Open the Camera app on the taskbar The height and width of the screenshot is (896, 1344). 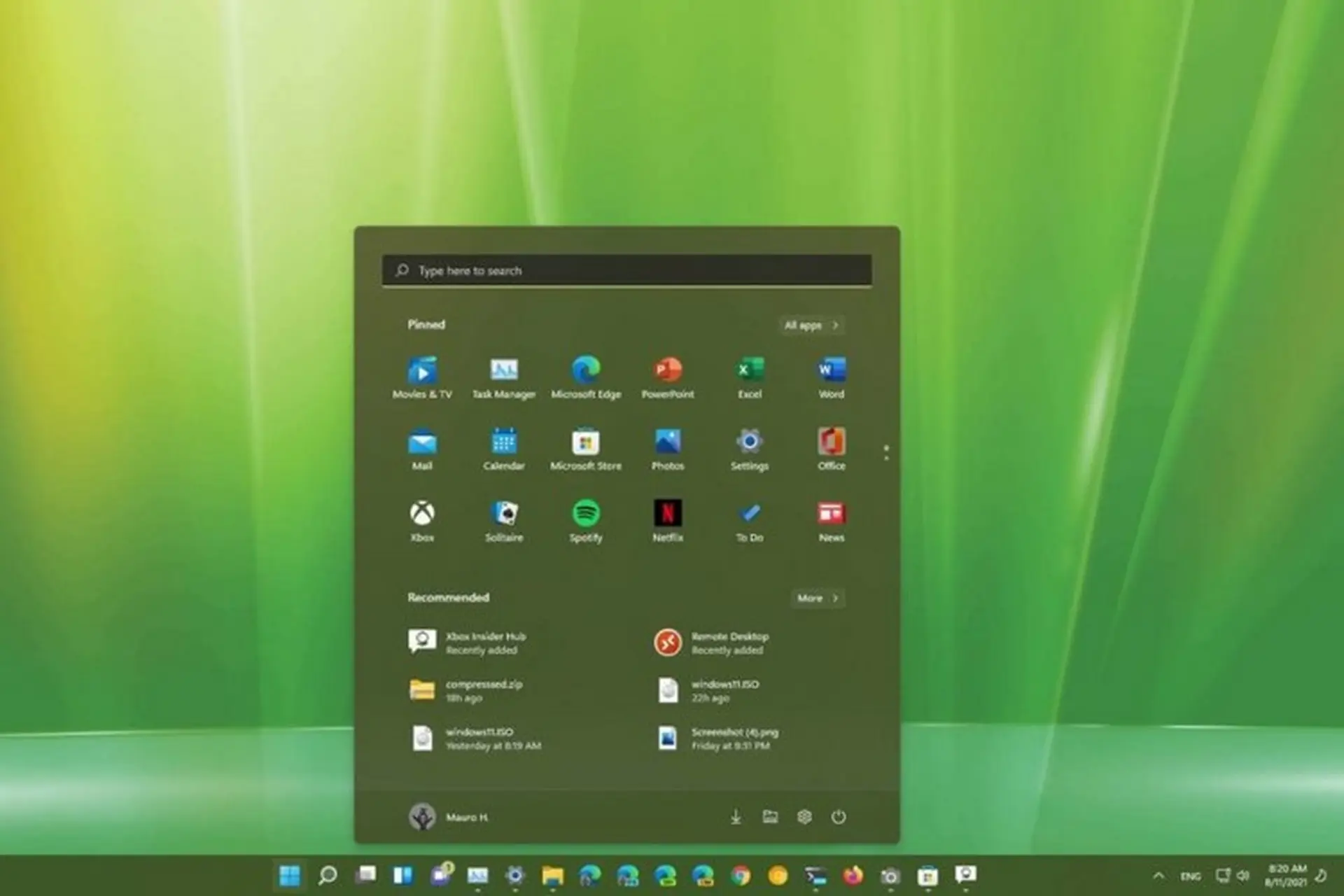890,875
